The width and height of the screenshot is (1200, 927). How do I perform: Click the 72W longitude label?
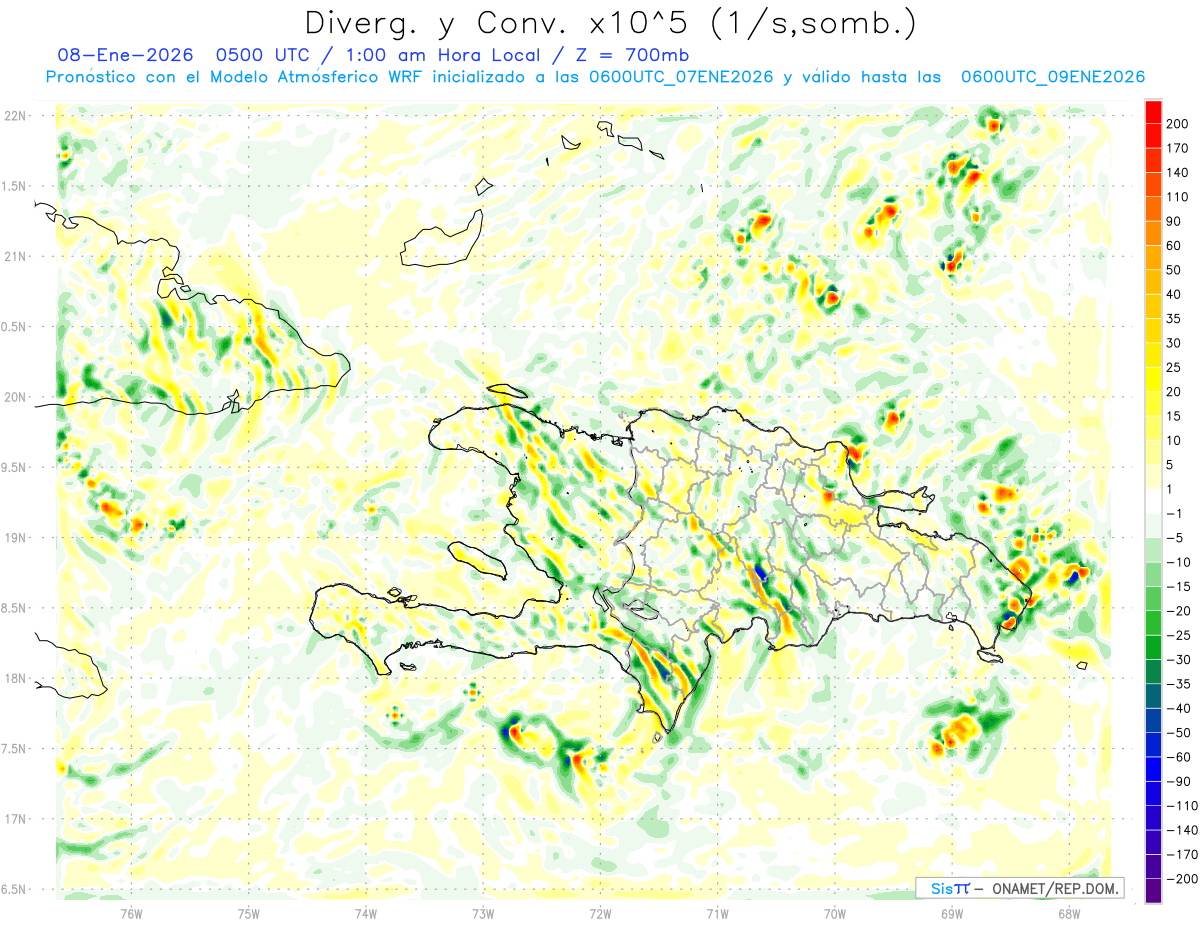click(x=600, y=913)
